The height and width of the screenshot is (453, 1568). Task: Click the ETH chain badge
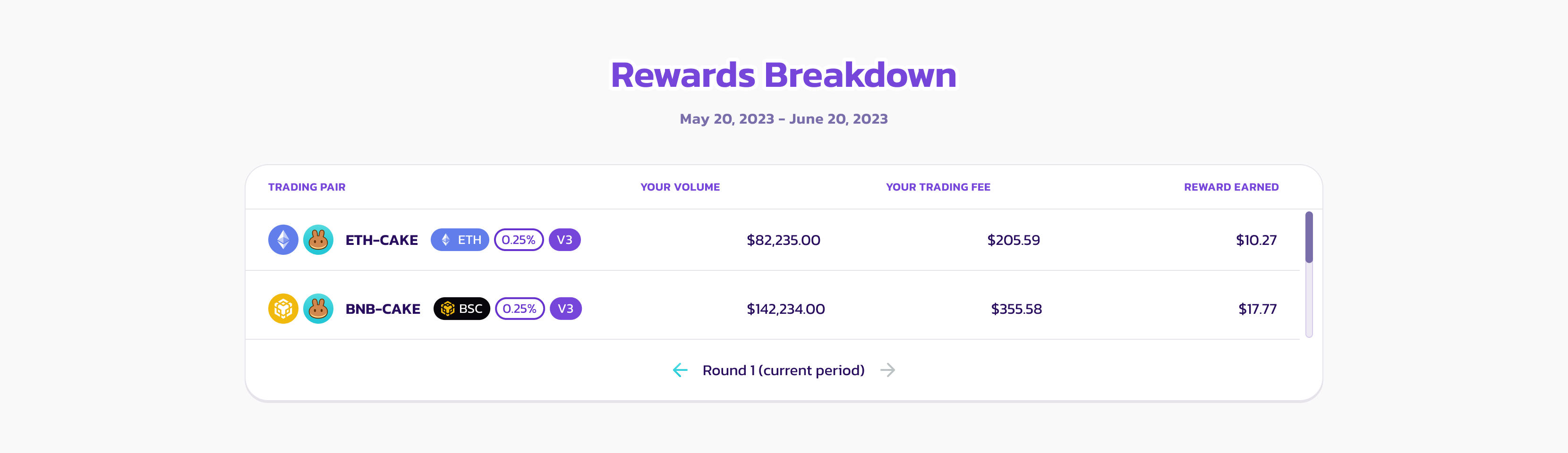tap(460, 240)
